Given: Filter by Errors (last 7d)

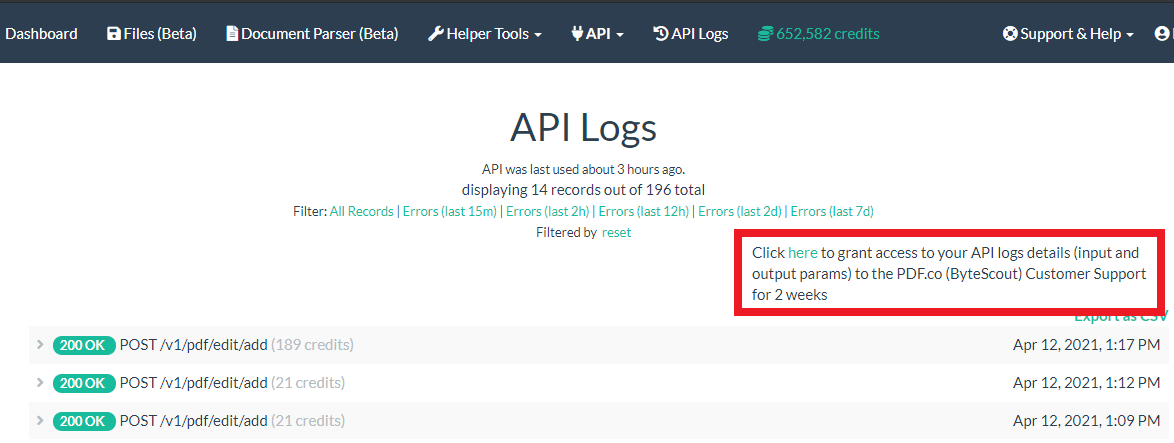Looking at the screenshot, I should 832,212.
